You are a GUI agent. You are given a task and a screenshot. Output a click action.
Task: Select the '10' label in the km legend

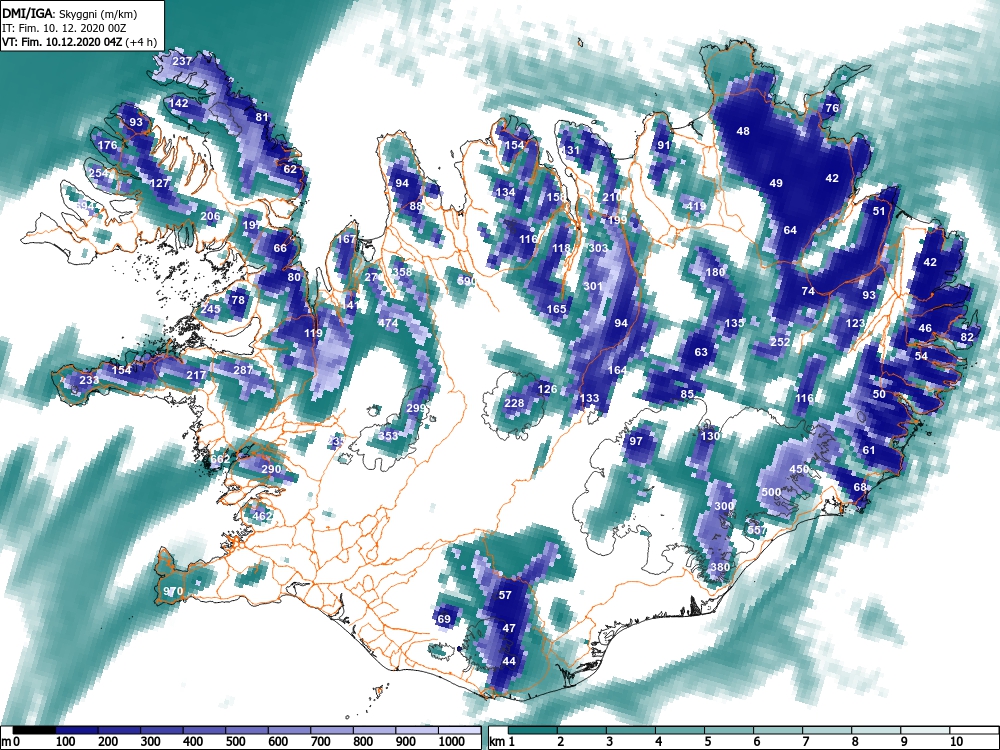956,742
